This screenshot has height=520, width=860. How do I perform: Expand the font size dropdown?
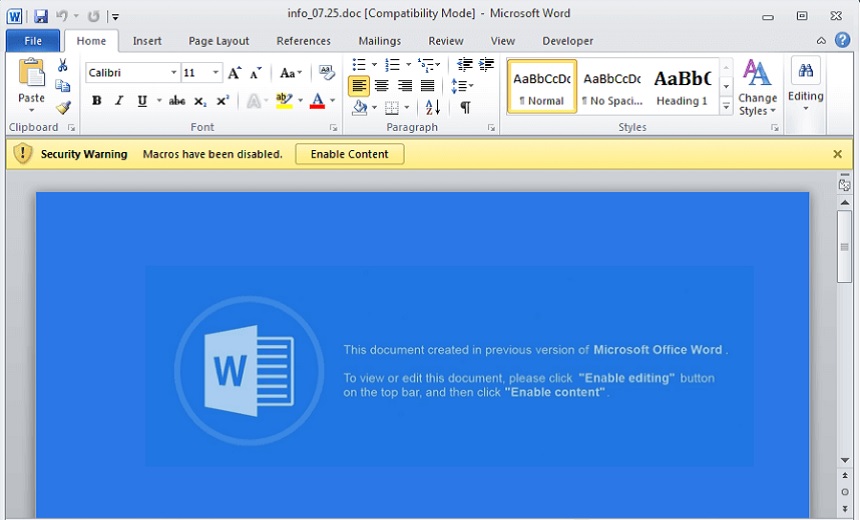pos(215,73)
